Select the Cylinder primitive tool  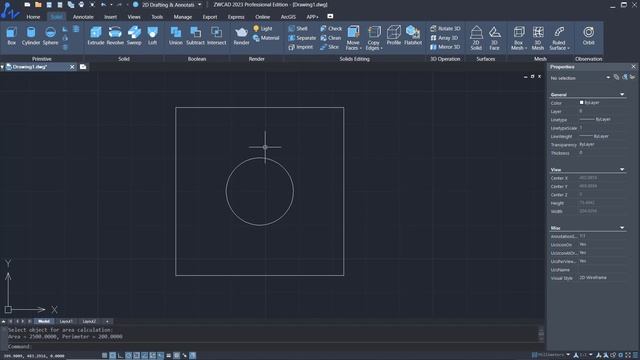pos(31,36)
